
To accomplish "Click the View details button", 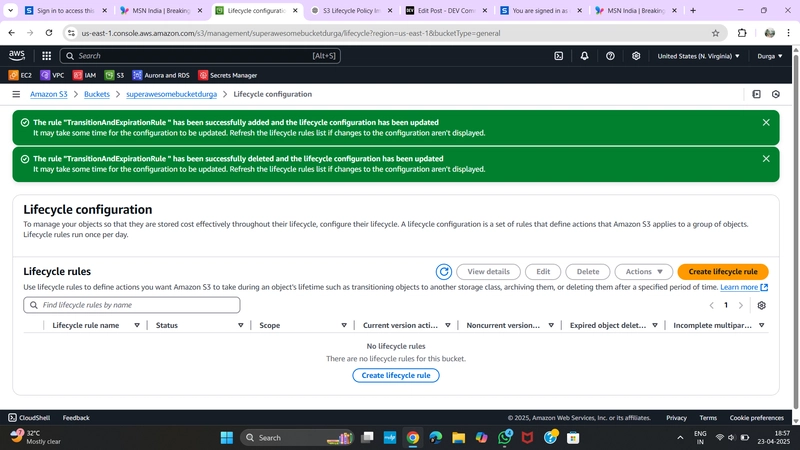I will 488,272.
